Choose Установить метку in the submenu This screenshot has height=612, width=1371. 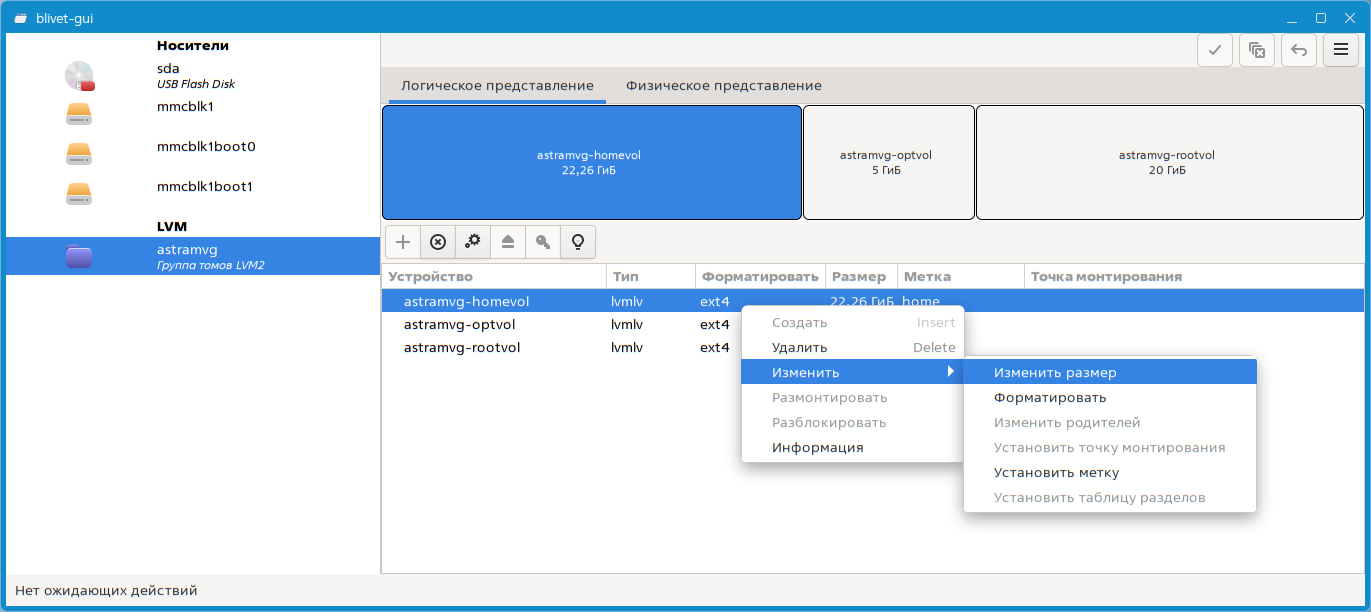point(1056,472)
